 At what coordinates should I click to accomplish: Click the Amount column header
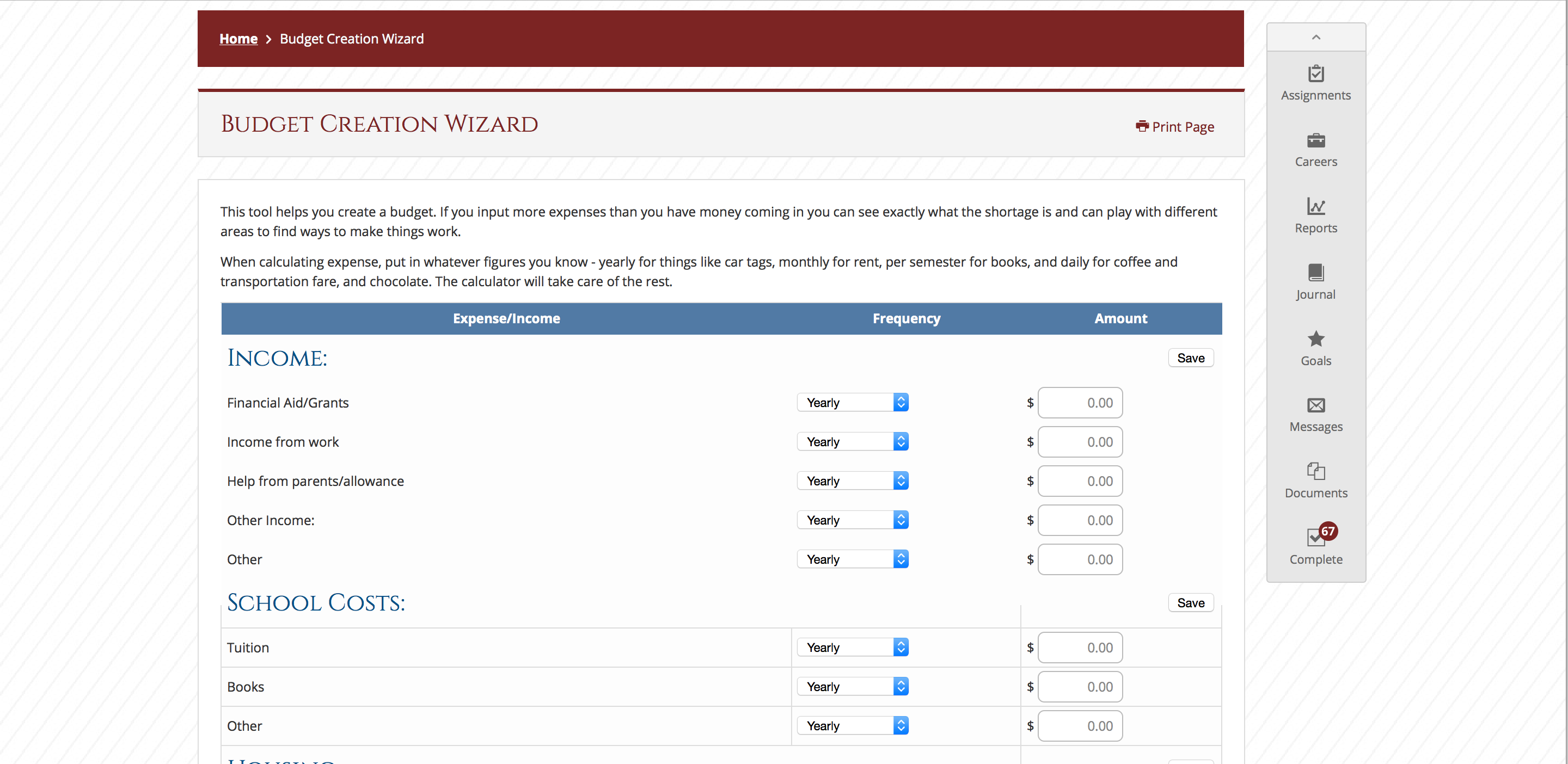(1120, 318)
